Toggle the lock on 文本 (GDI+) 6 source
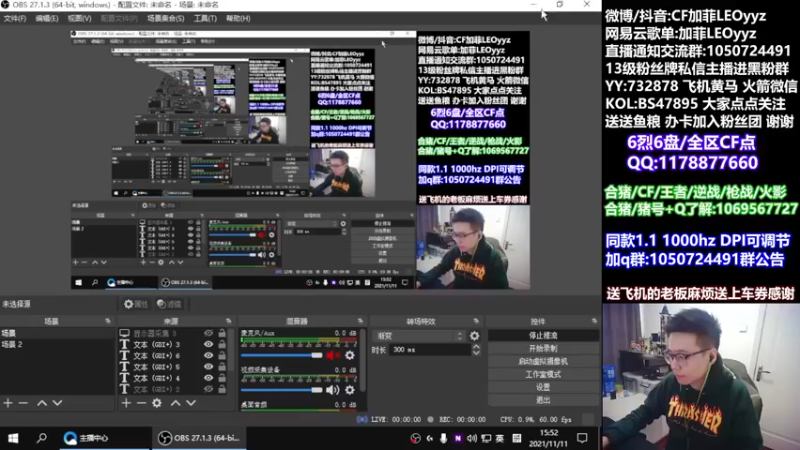800x450 pixels. (222, 356)
